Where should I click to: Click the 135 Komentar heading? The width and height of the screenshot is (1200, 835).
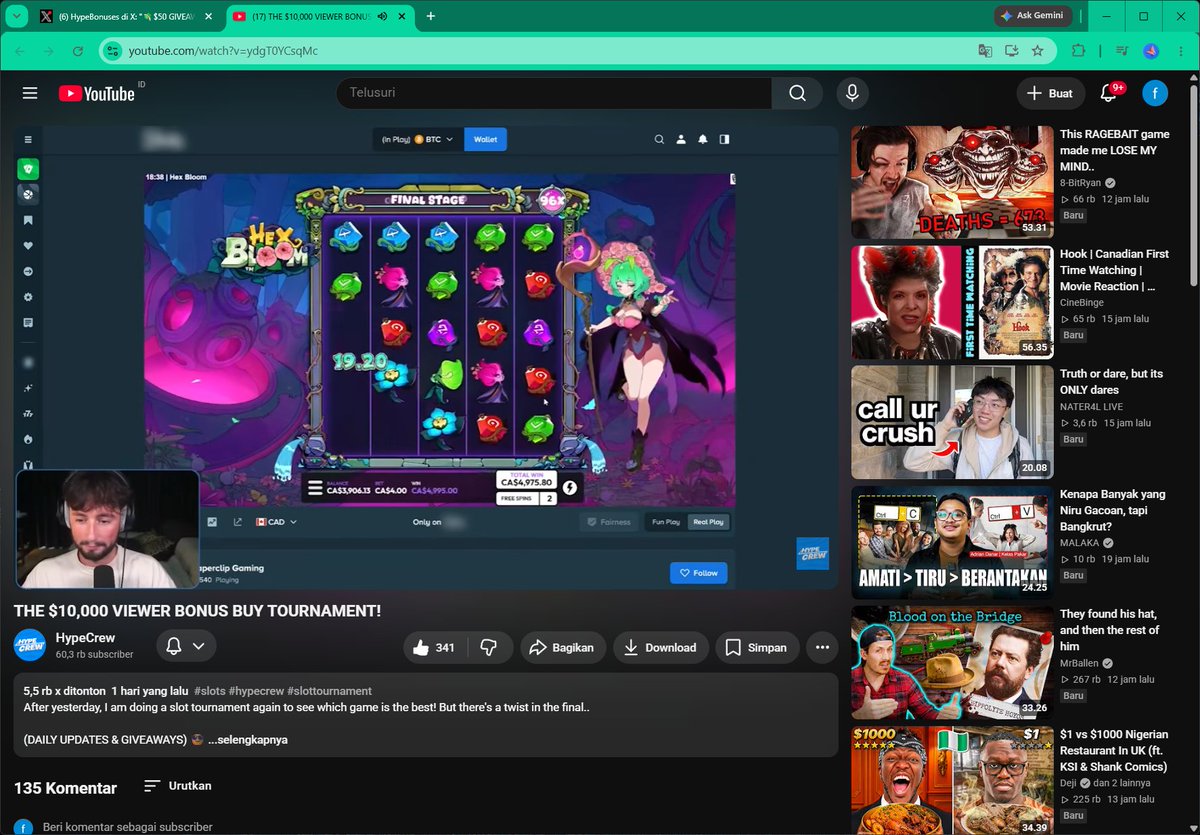tap(65, 788)
